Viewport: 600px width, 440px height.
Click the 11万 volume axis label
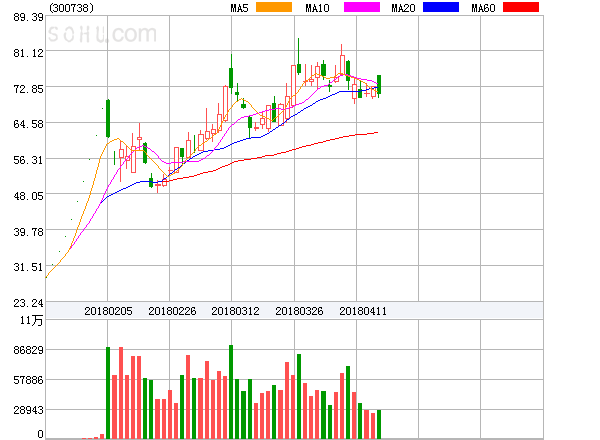pos(32,320)
